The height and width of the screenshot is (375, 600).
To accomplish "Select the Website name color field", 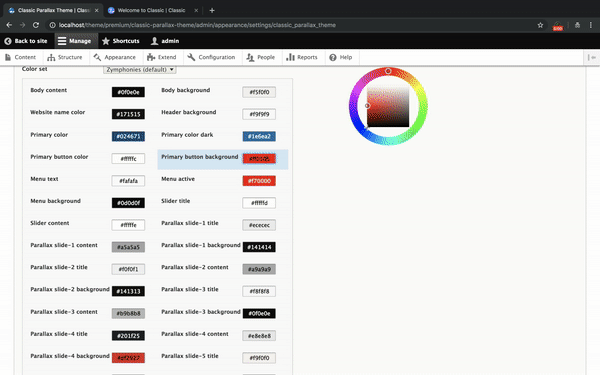I will tap(128, 114).
